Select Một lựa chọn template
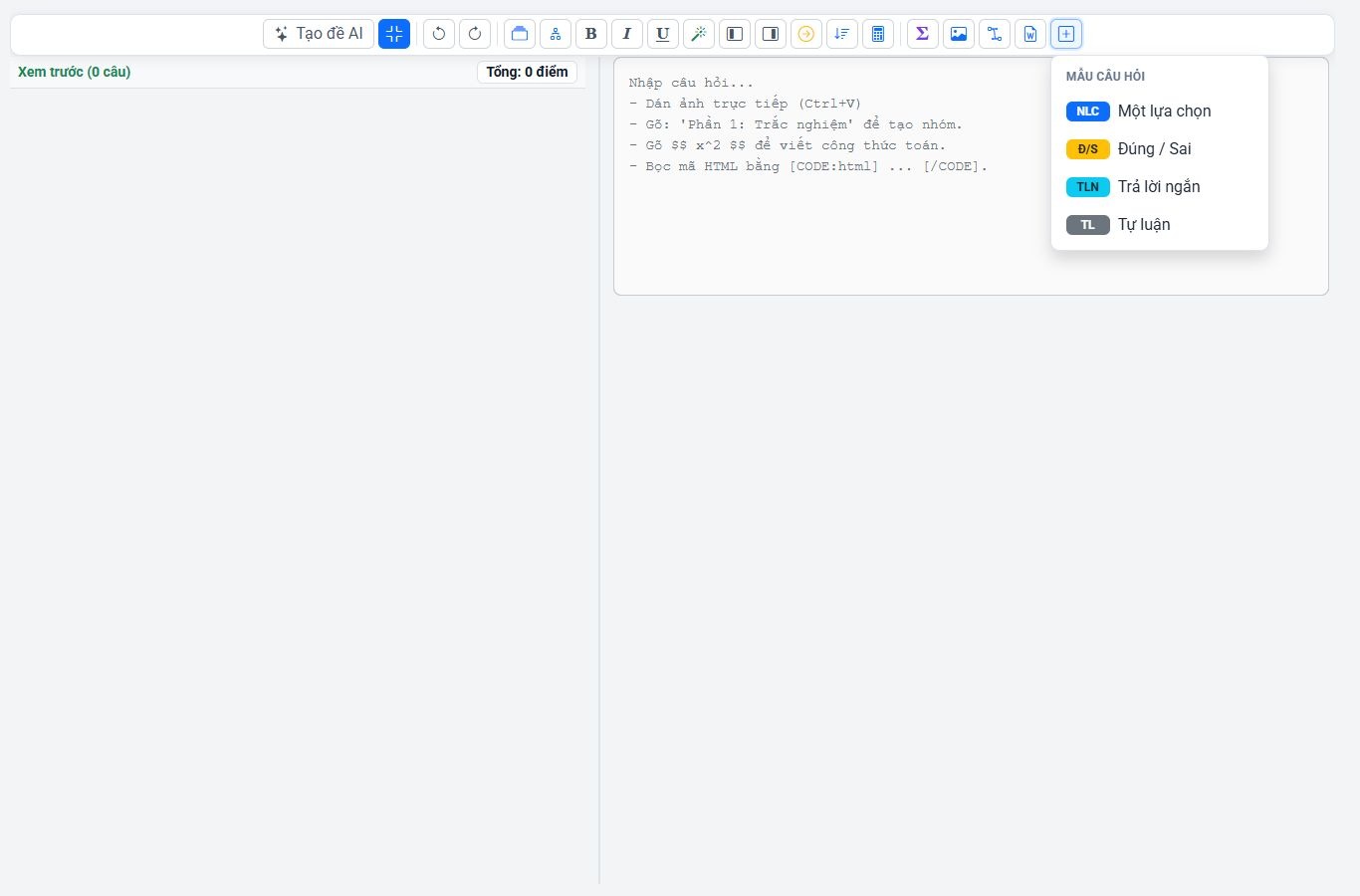 point(1160,112)
